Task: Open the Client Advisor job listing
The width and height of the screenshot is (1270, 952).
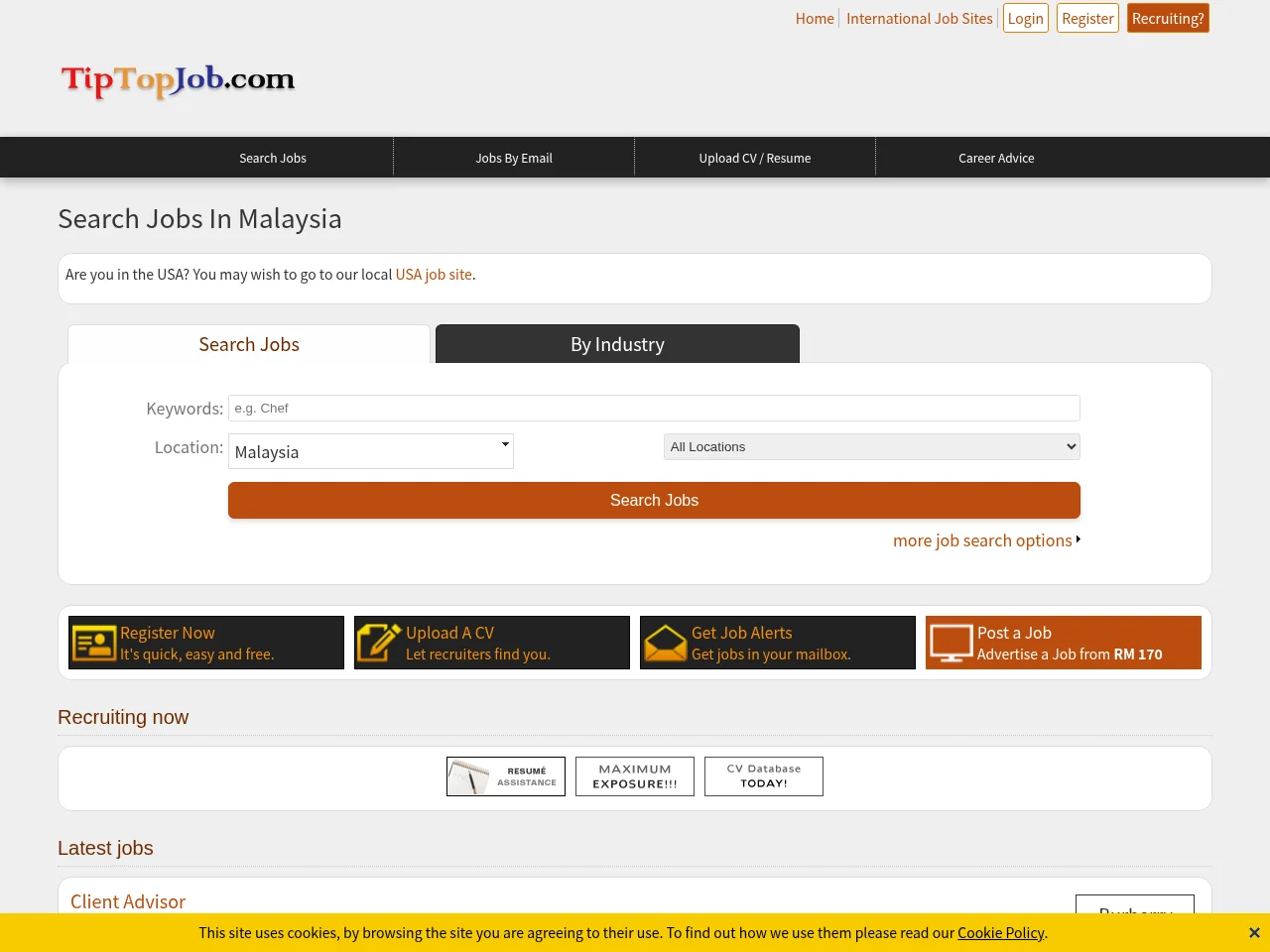Action: pos(128,901)
